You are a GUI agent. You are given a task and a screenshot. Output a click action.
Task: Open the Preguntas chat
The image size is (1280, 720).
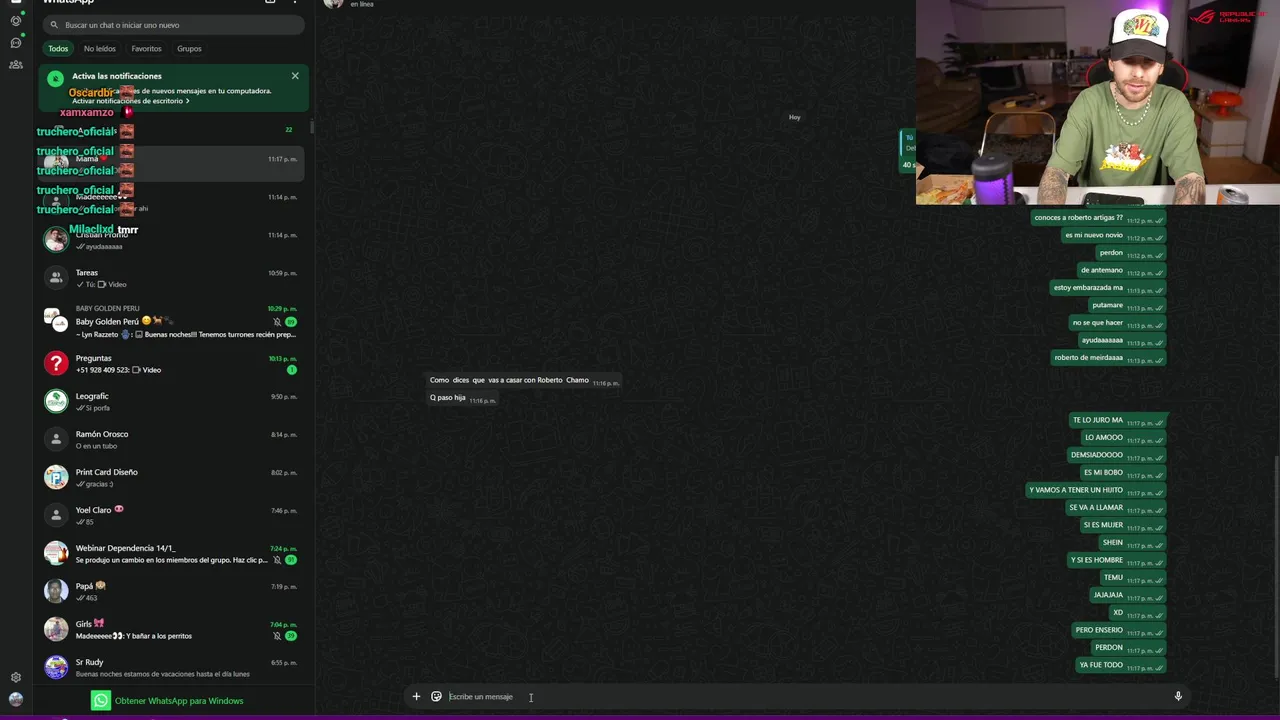172,363
